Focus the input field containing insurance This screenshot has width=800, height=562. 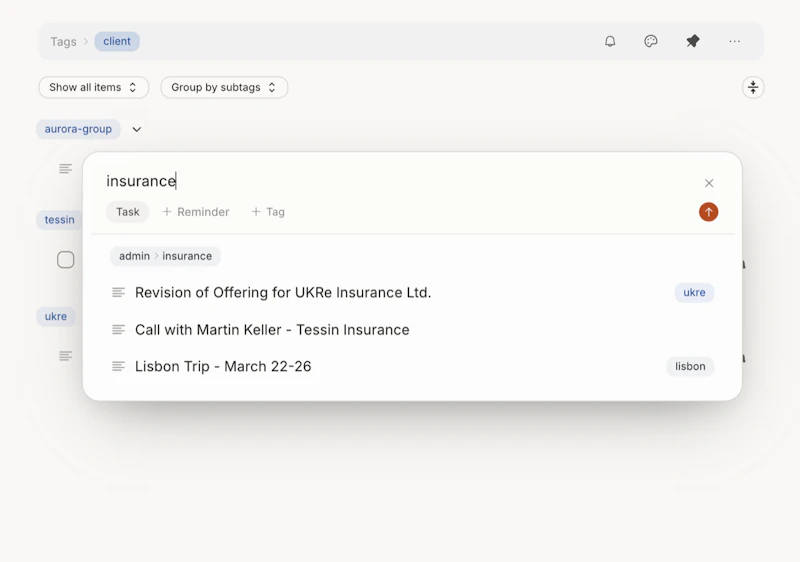[398, 181]
